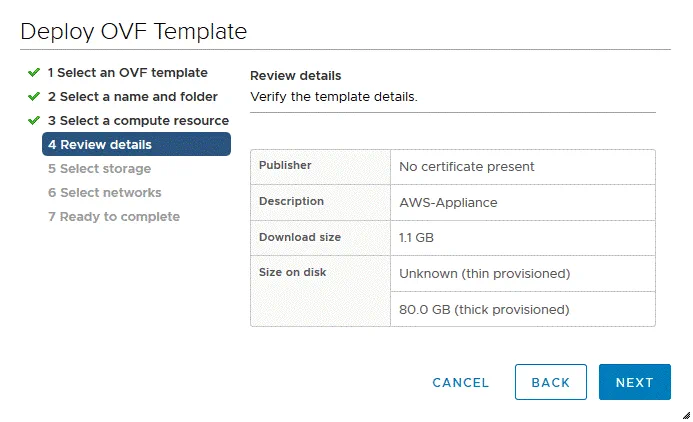This screenshot has height=422, width=693.
Task: Click the Unknown (thin provisioned) value
Action: tap(484, 273)
